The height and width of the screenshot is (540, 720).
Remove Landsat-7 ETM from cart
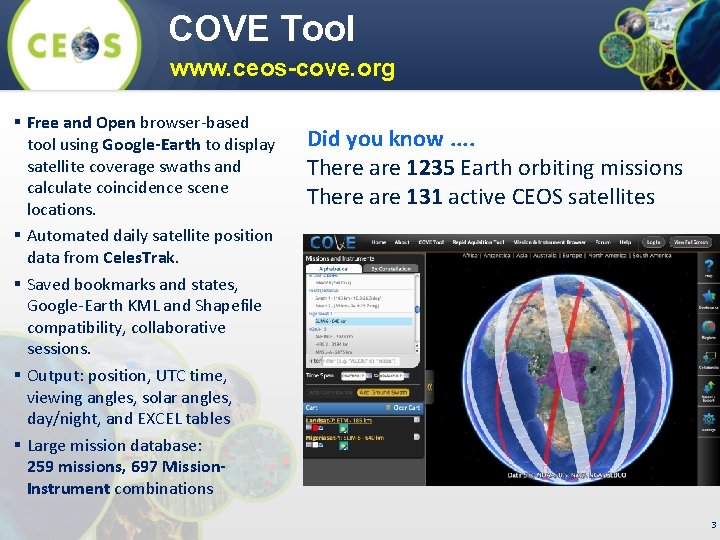pyautogui.click(x=416, y=420)
